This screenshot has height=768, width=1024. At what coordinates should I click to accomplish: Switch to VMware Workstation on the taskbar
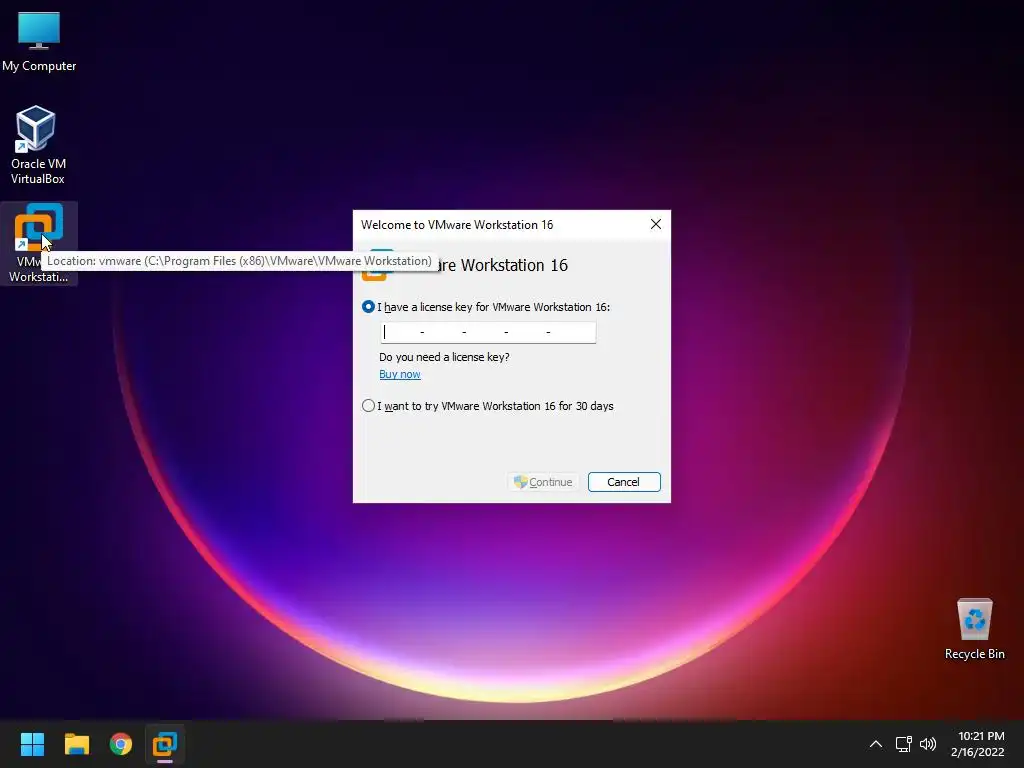(165, 744)
